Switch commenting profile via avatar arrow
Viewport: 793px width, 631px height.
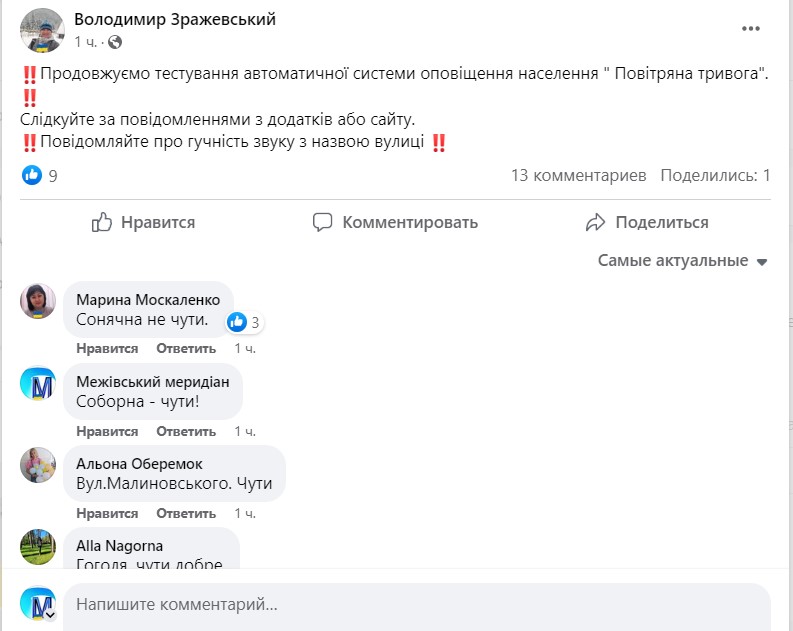[49, 615]
